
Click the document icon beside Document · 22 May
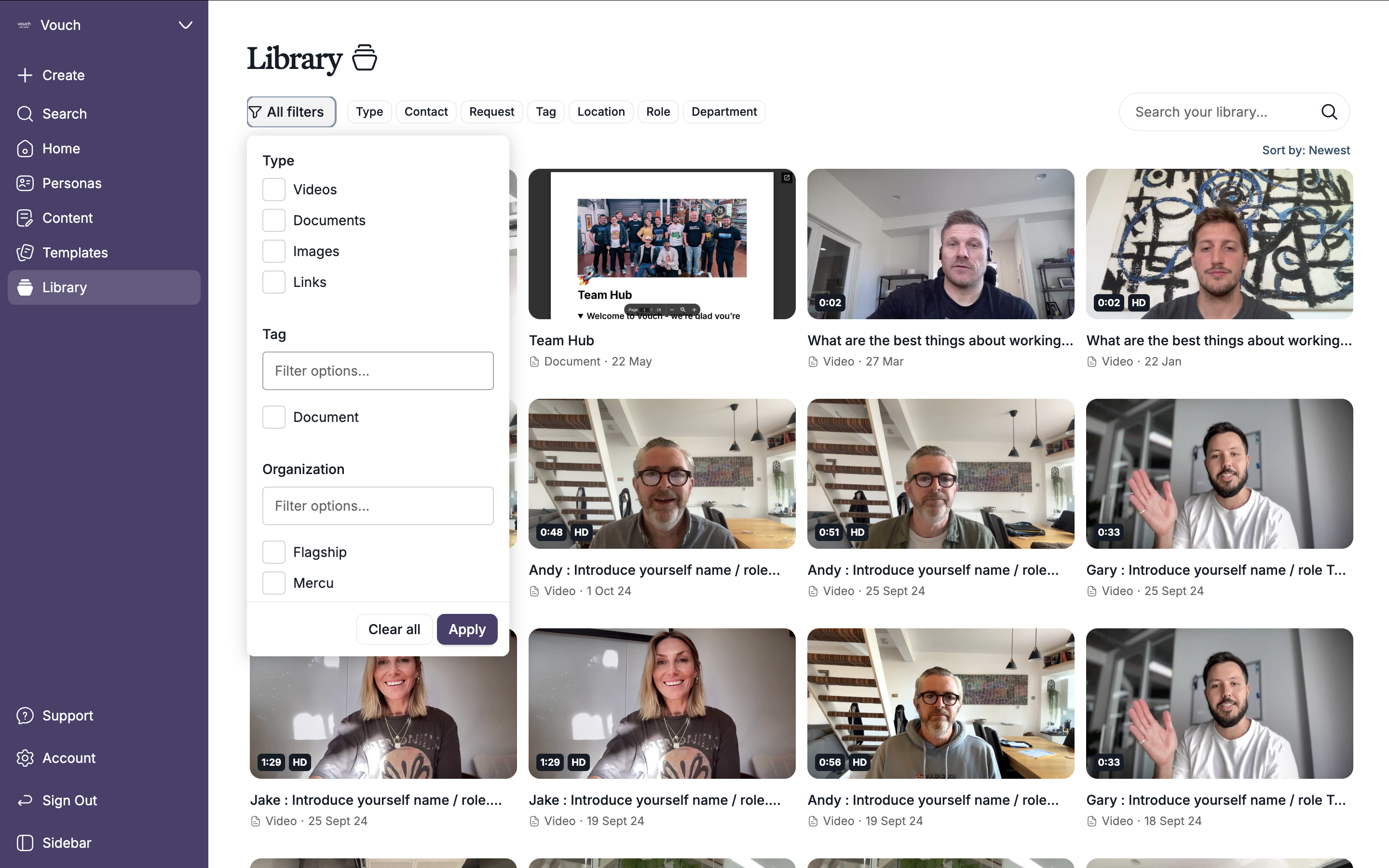coord(534,362)
